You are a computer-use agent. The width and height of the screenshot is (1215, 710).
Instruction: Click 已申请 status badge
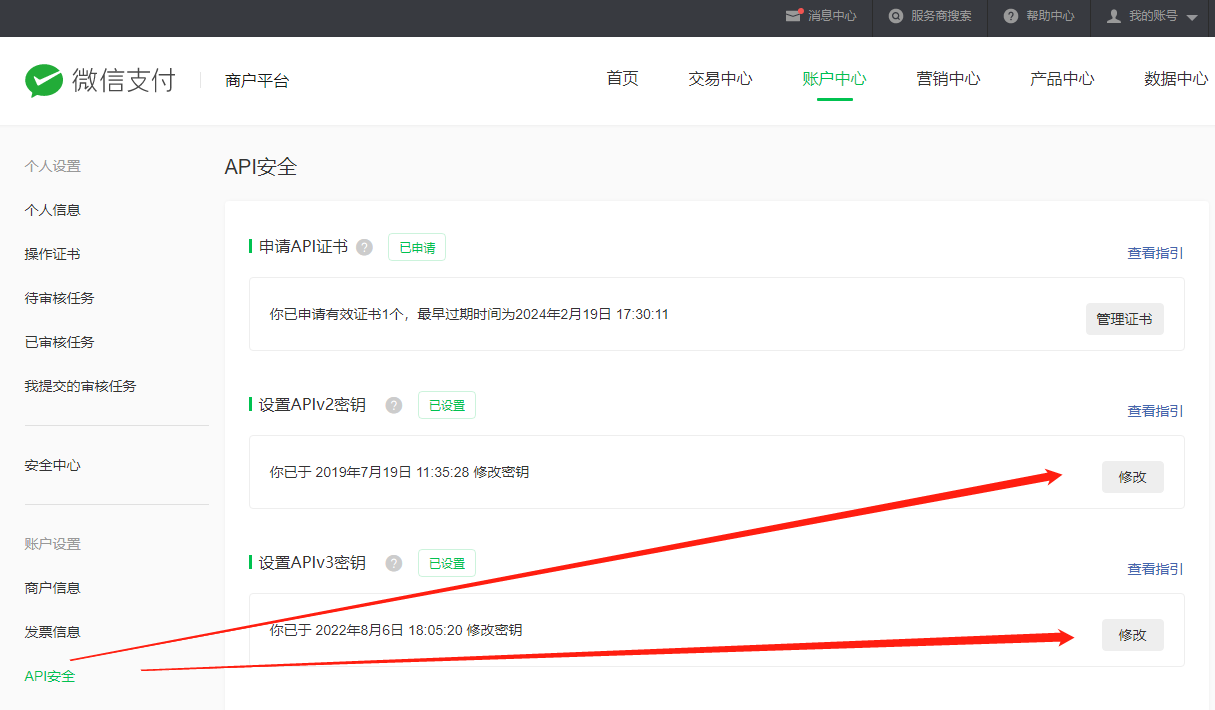[417, 247]
